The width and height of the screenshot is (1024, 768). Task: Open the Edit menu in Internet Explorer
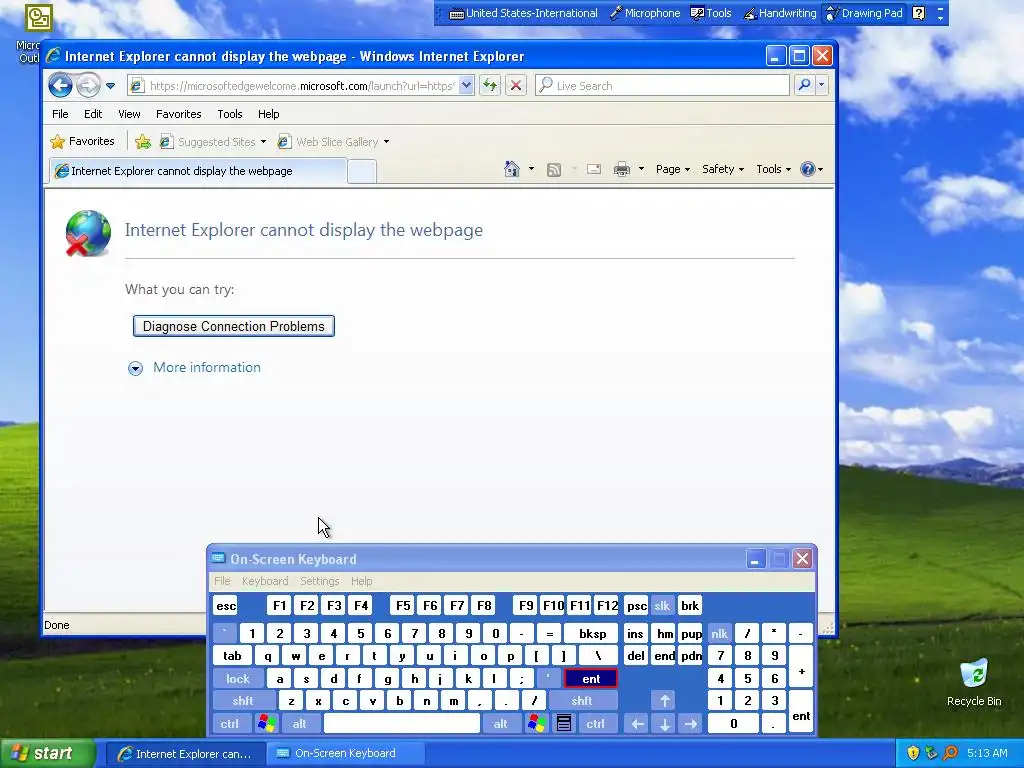93,114
